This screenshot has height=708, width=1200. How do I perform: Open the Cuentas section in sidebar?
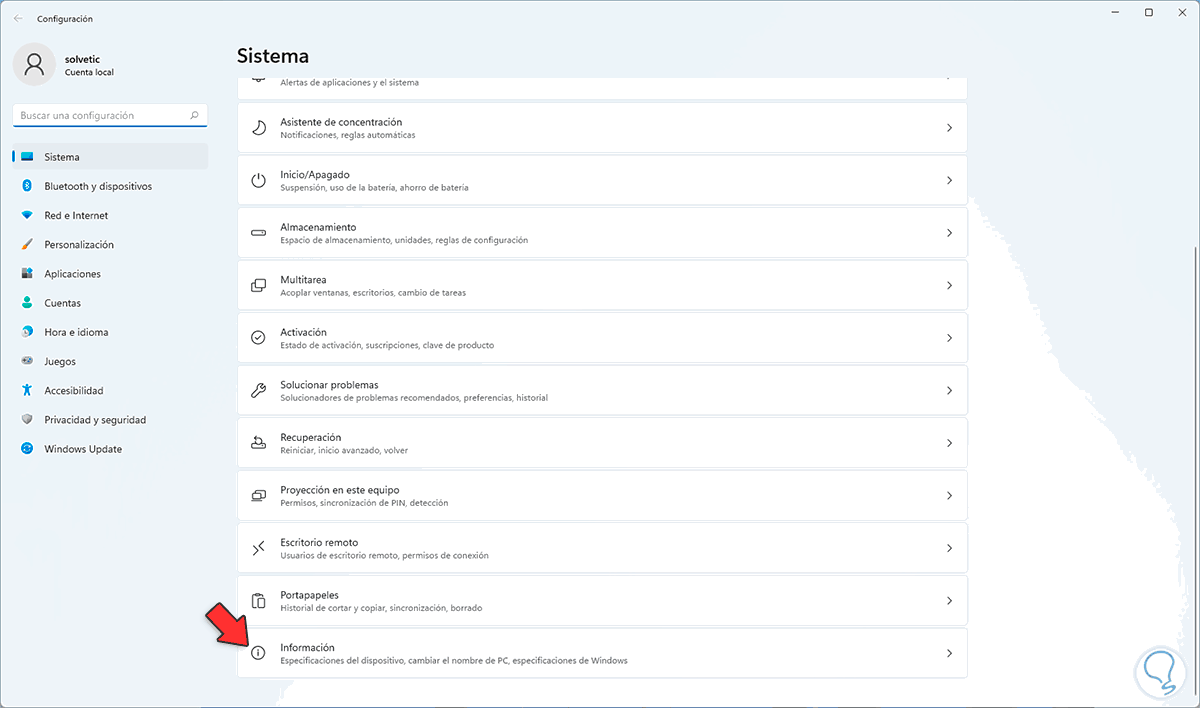pyautogui.click(x=63, y=303)
